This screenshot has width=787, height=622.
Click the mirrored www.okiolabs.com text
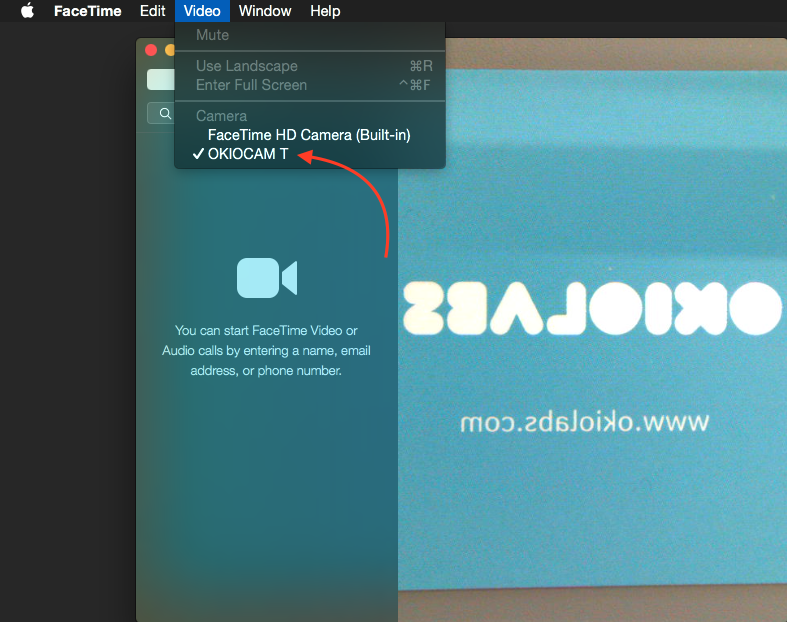585,423
